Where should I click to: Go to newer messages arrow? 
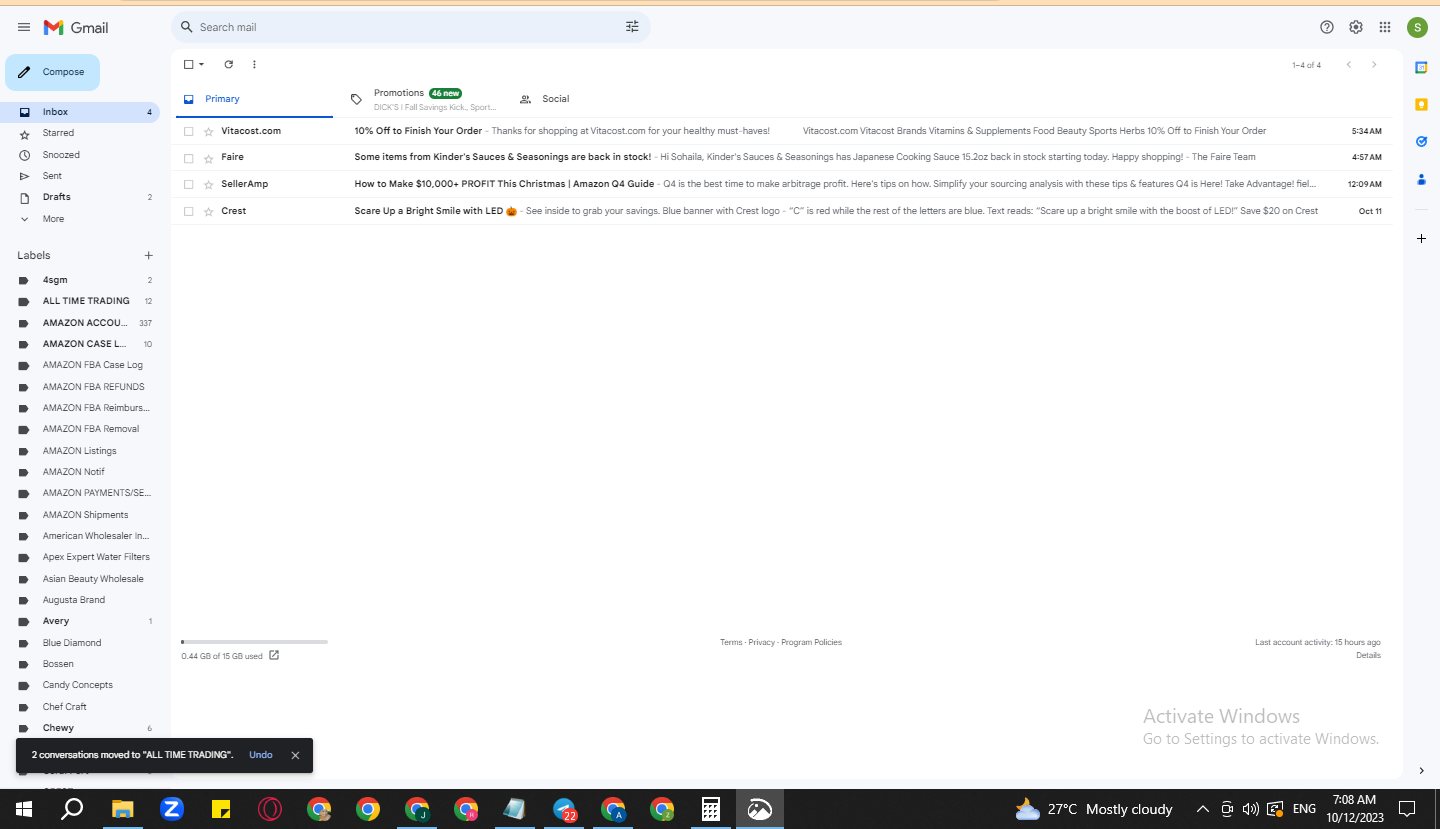click(1348, 65)
